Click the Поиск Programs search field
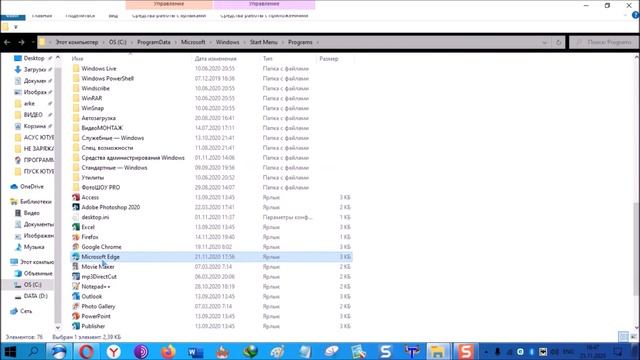This screenshot has height=360, width=640. (604, 42)
